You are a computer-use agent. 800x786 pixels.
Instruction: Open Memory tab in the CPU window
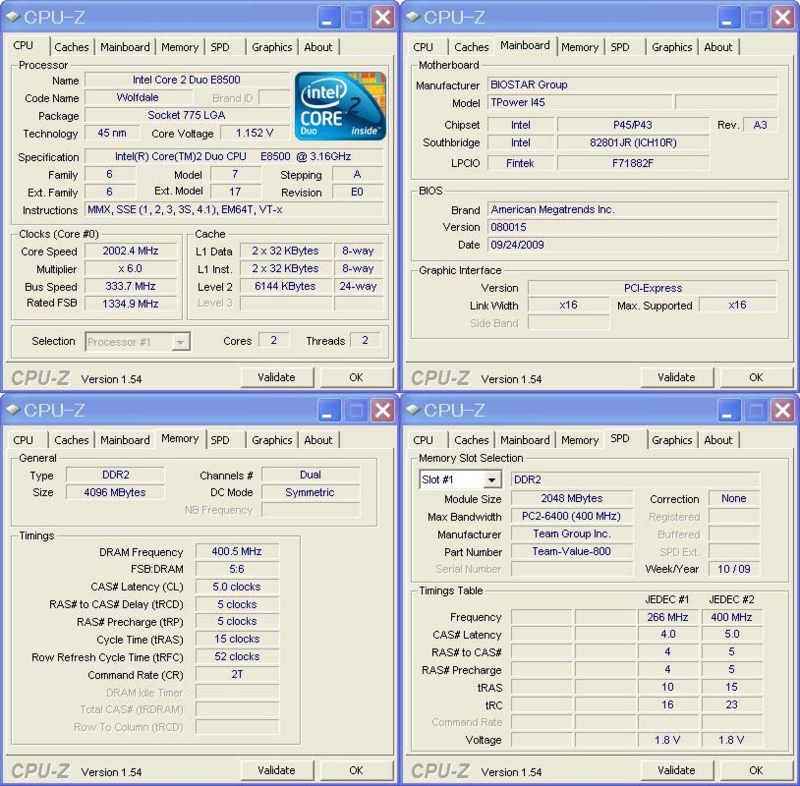click(180, 47)
